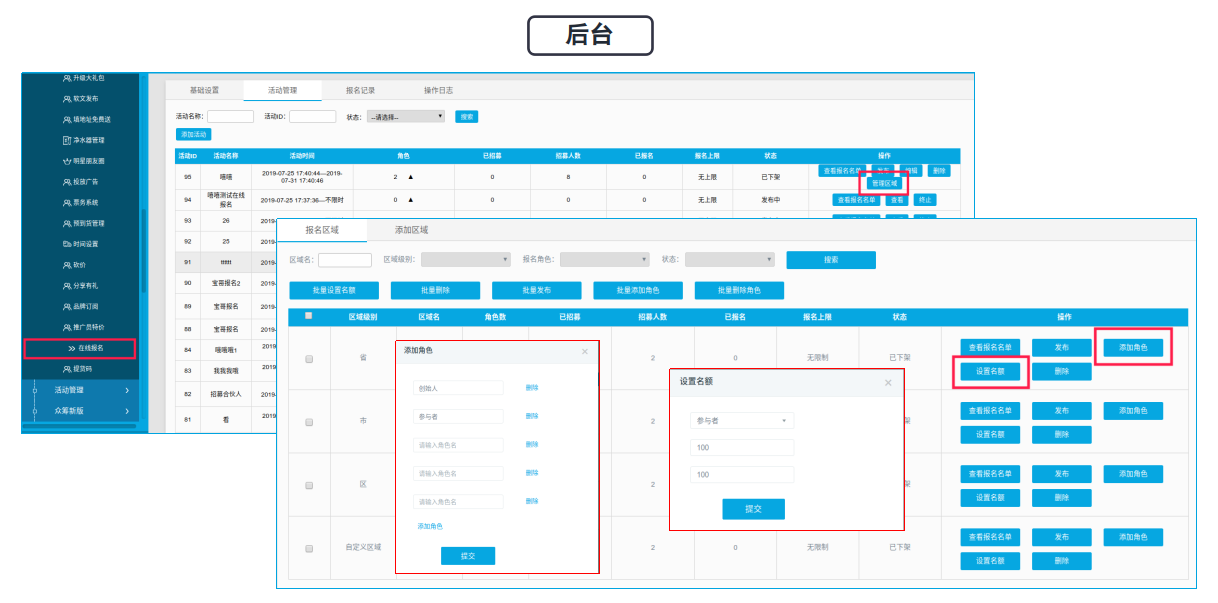Click 提交 in the 设置名额 dialog
Image resolution: width=1218 pixels, height=603 pixels.
pyautogui.click(x=753, y=509)
